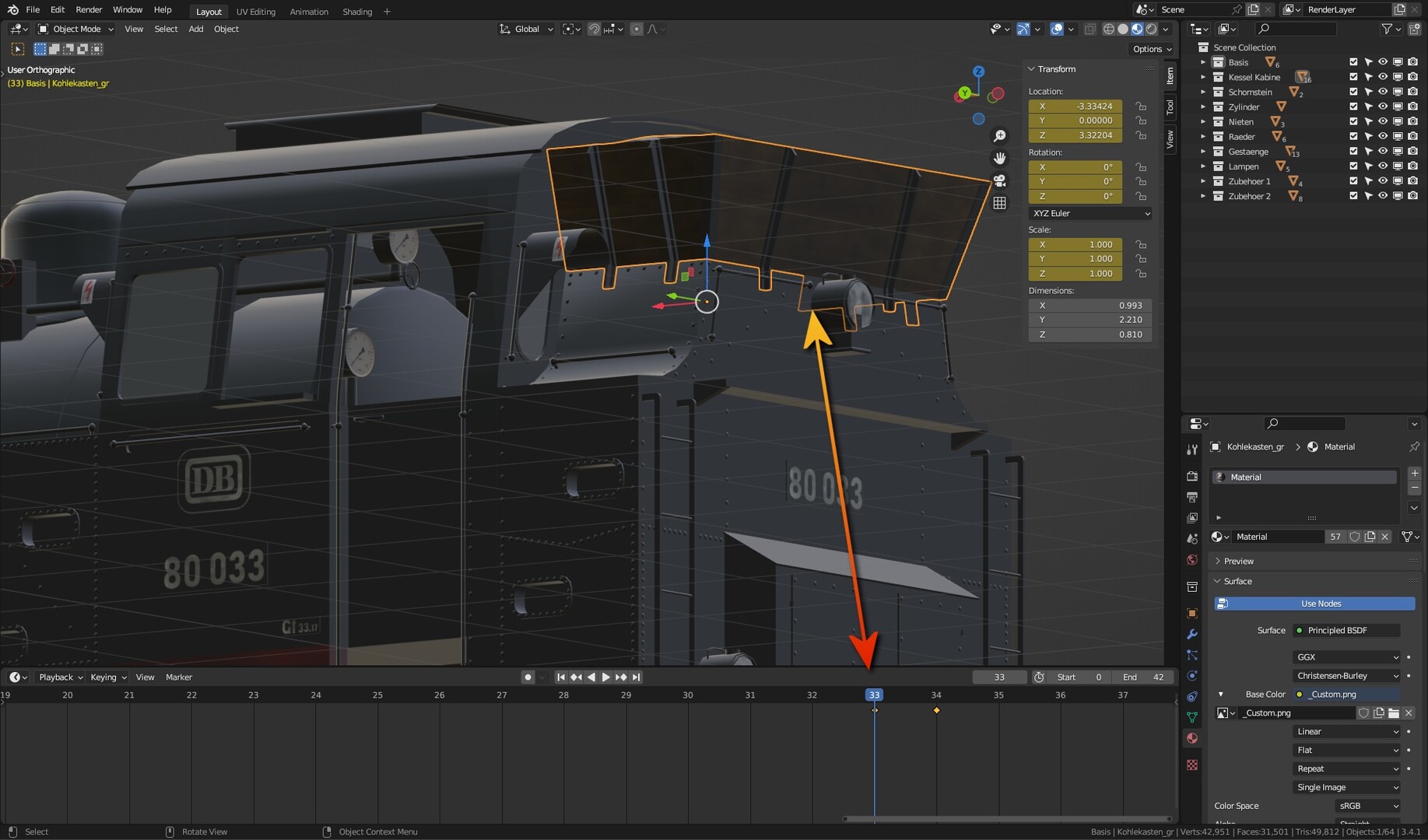Open the Object Mode dropdown
The width and height of the screenshot is (1428, 840).
tap(76, 29)
